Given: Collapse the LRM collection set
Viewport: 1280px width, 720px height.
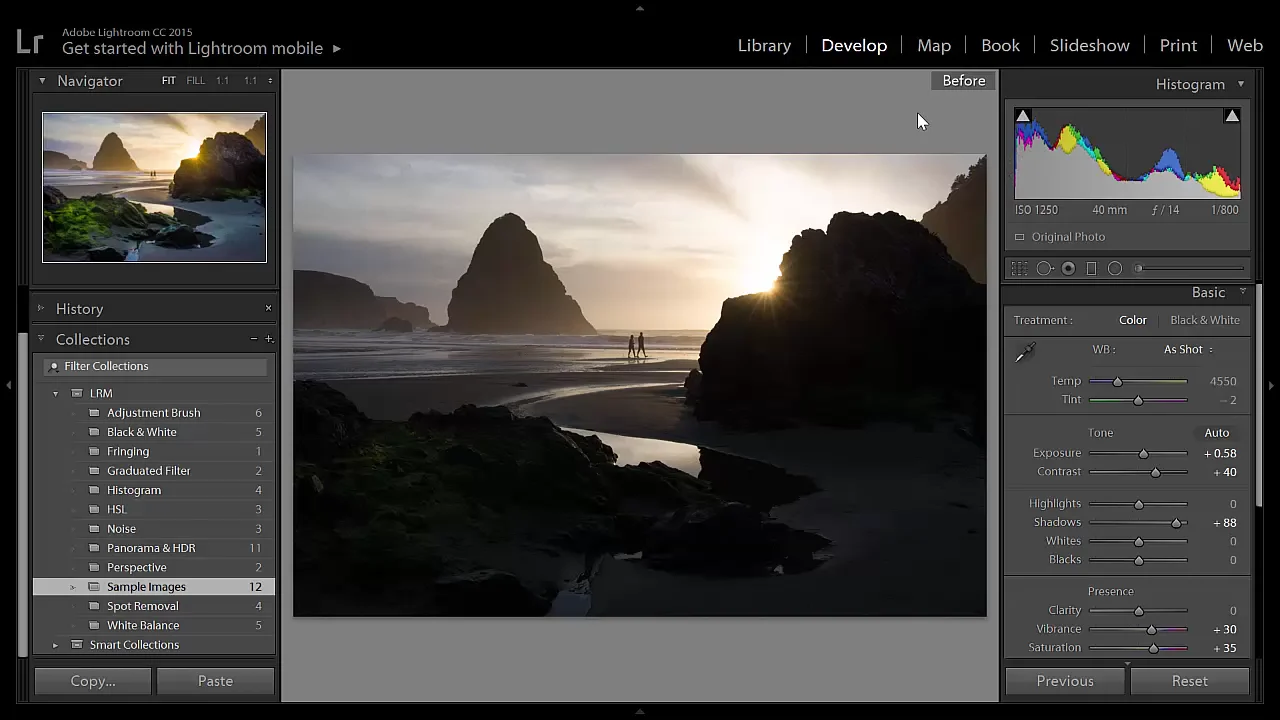Looking at the screenshot, I should (x=56, y=394).
